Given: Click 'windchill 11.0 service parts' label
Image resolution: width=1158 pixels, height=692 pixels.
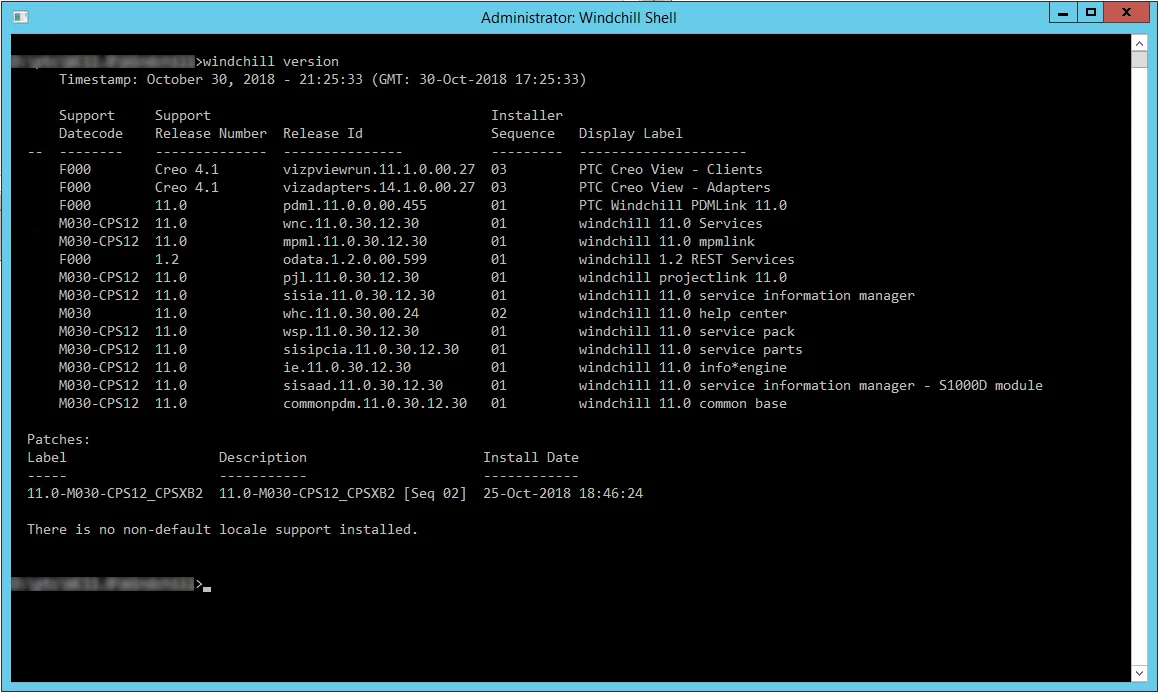Looking at the screenshot, I should 690,349.
